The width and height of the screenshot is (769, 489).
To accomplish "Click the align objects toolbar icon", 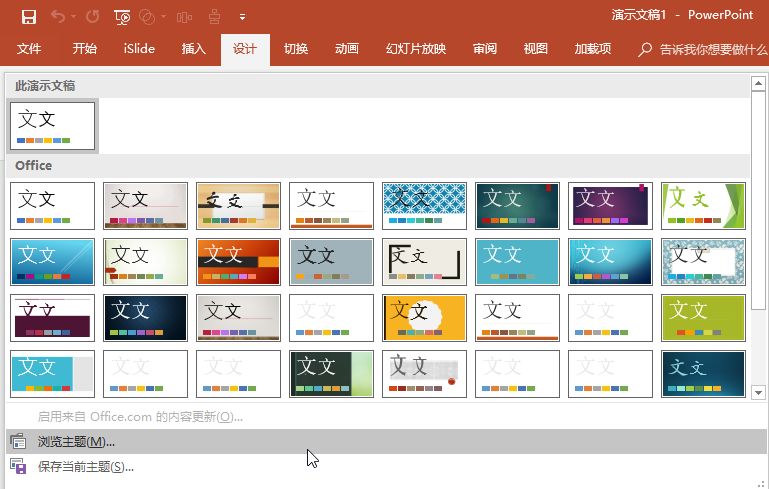I will tap(184, 18).
